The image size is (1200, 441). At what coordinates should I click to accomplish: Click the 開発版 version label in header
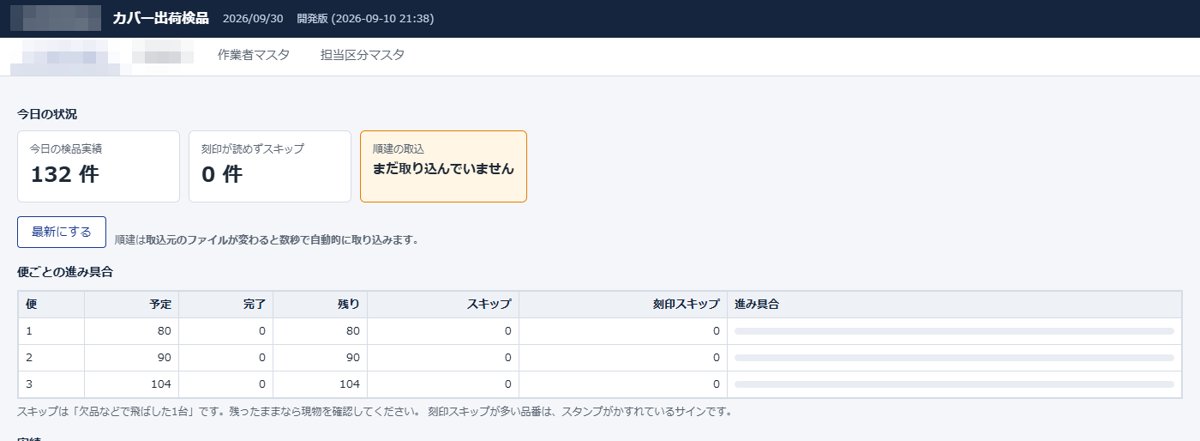tap(365, 19)
